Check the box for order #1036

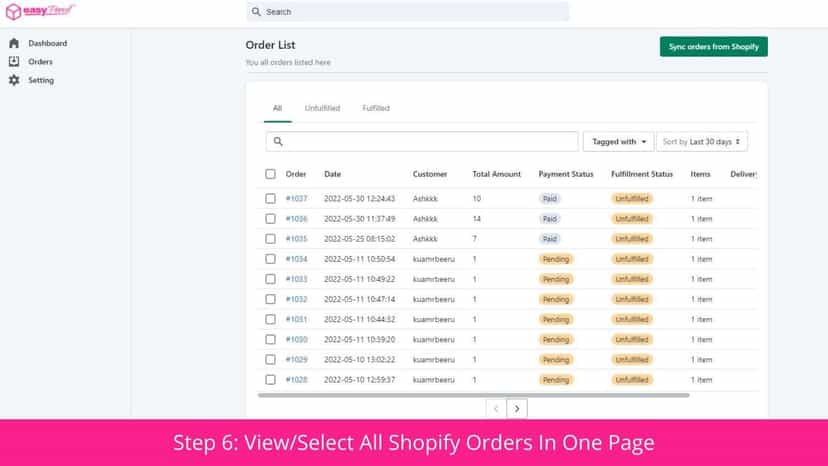click(x=270, y=219)
